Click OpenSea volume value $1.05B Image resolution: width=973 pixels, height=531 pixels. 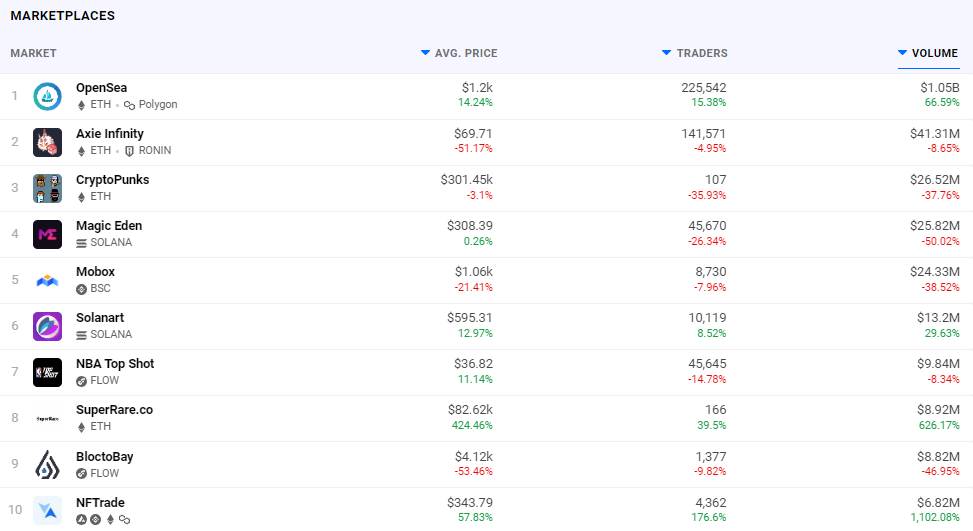[939, 87]
